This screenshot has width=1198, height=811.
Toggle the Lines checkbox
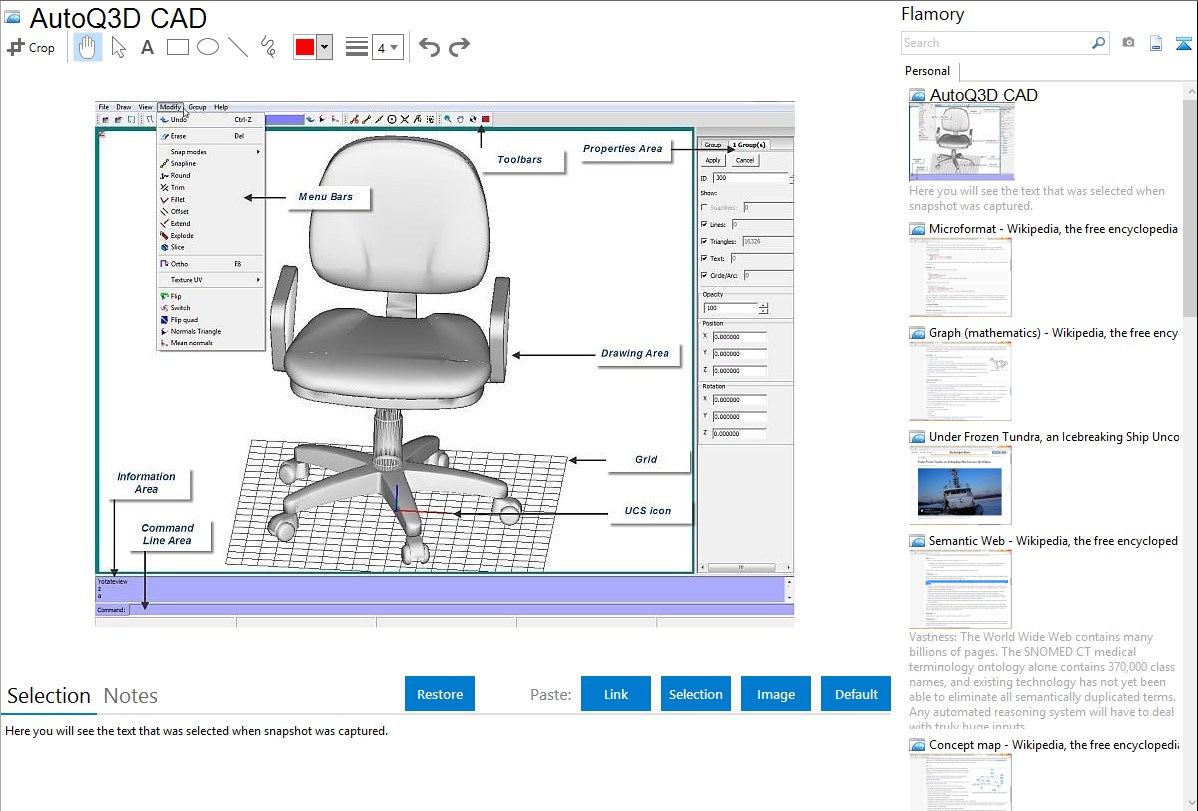704,225
